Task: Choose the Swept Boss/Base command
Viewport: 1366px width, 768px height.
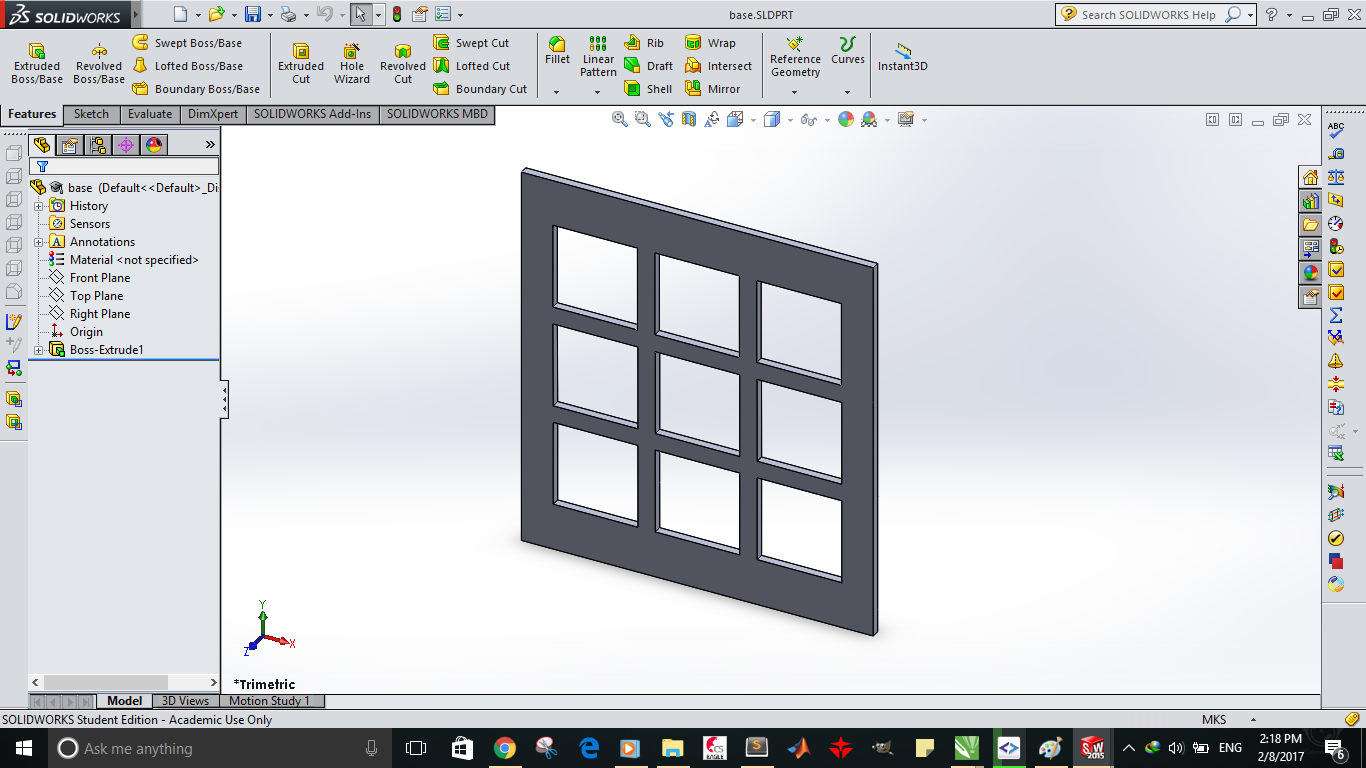Action: click(188, 43)
